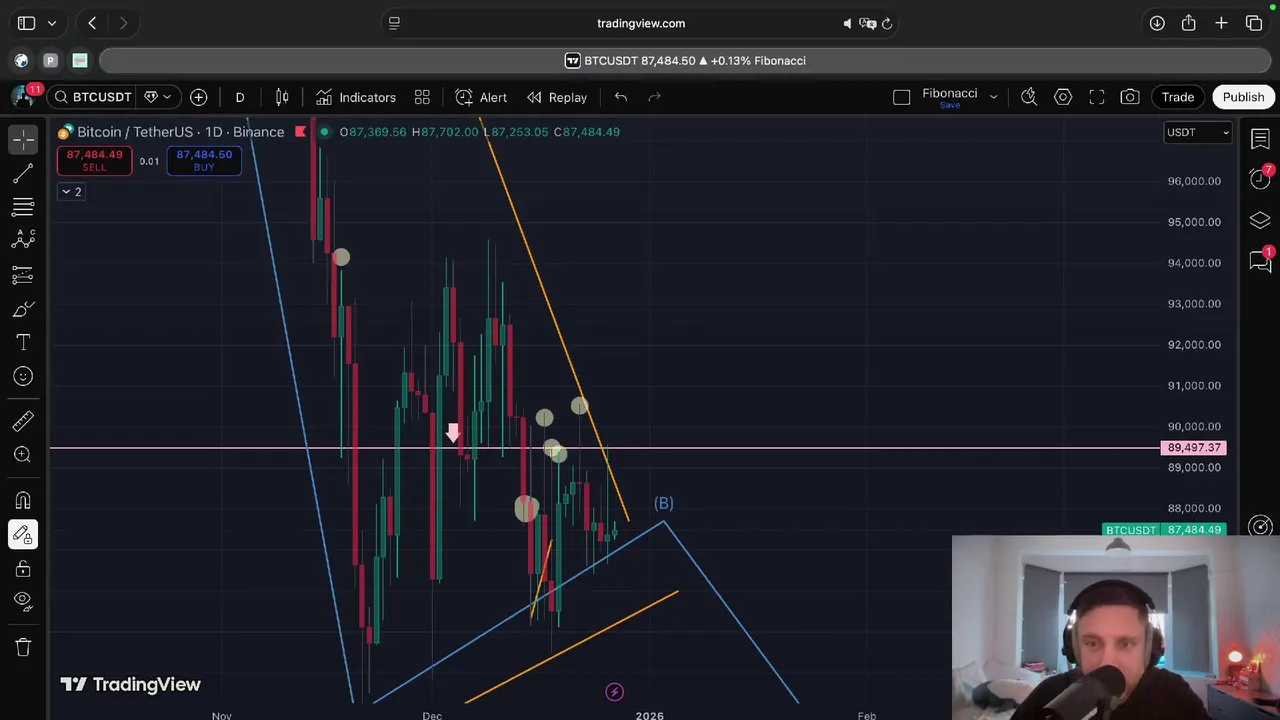Select the zoom in tool
Viewport: 1280px width, 720px height.
[x=23, y=455]
